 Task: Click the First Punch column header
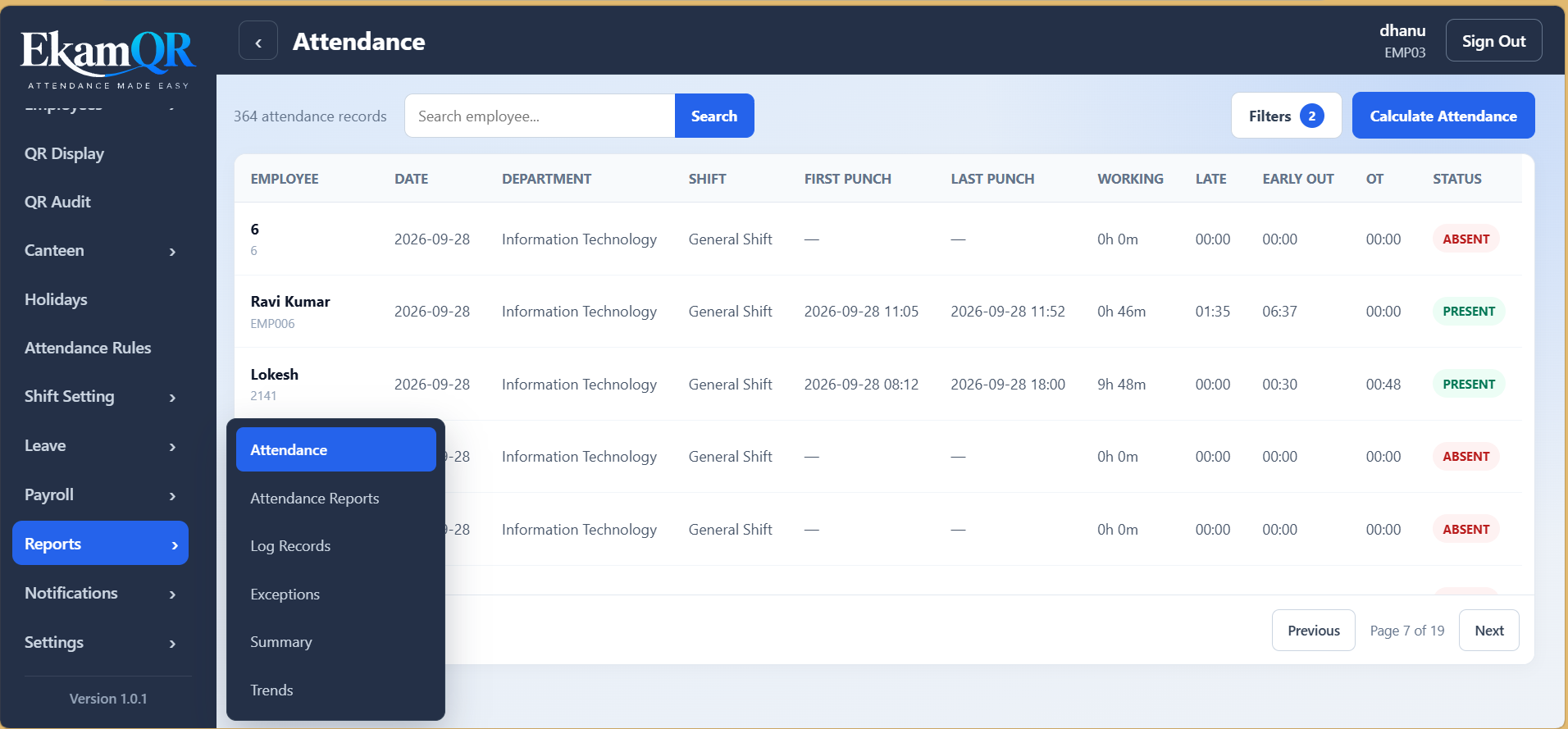[847, 179]
